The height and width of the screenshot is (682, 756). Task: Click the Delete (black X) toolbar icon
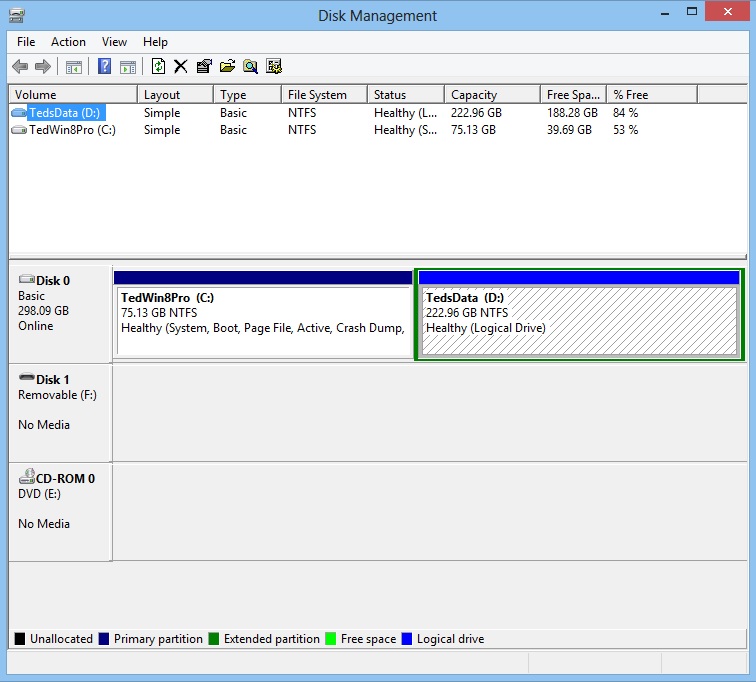point(181,67)
